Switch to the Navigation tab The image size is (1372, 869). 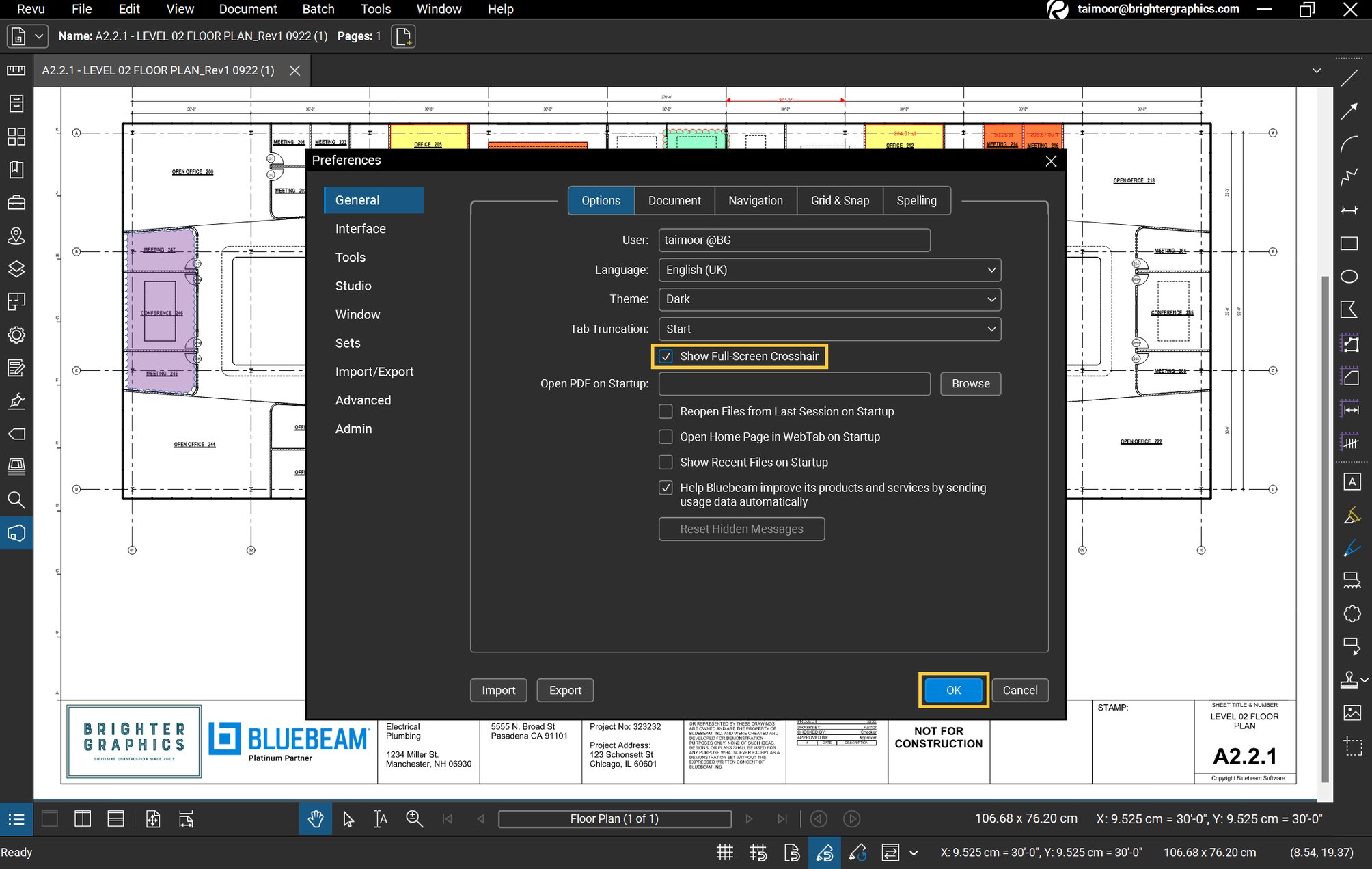[755, 200]
